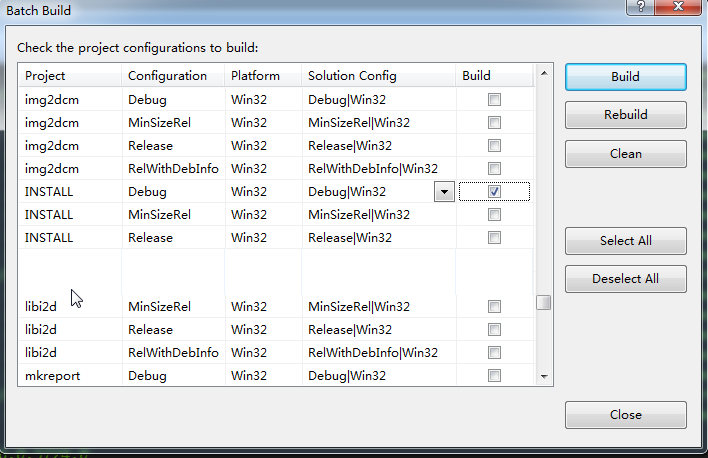Click the list scrollbar thumb
Image resolution: width=708 pixels, height=458 pixels.
tap(544, 302)
